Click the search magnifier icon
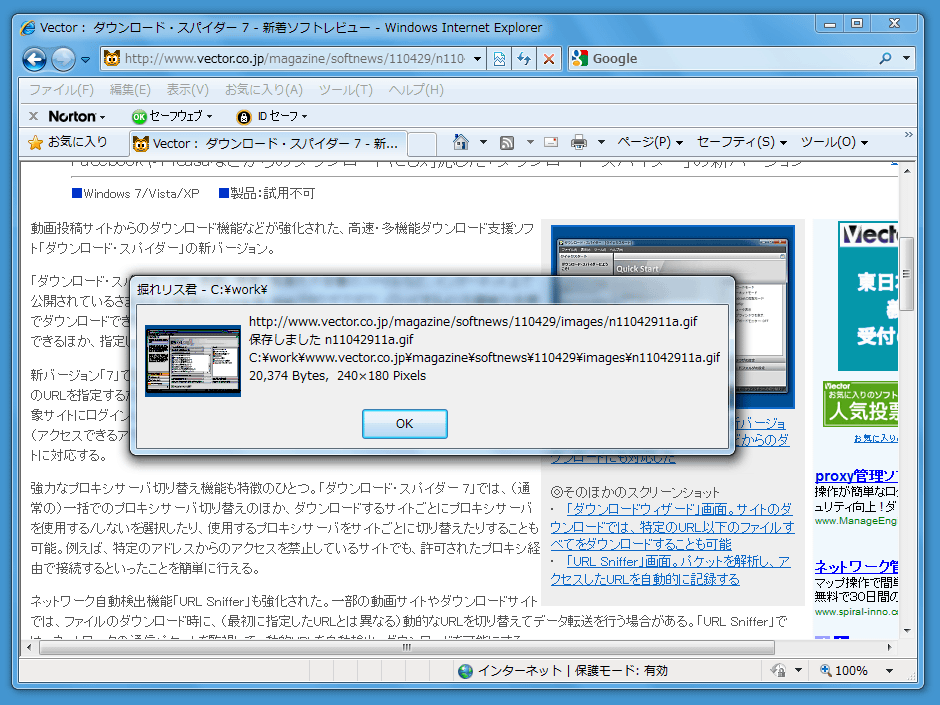The image size is (940, 705). tap(885, 58)
